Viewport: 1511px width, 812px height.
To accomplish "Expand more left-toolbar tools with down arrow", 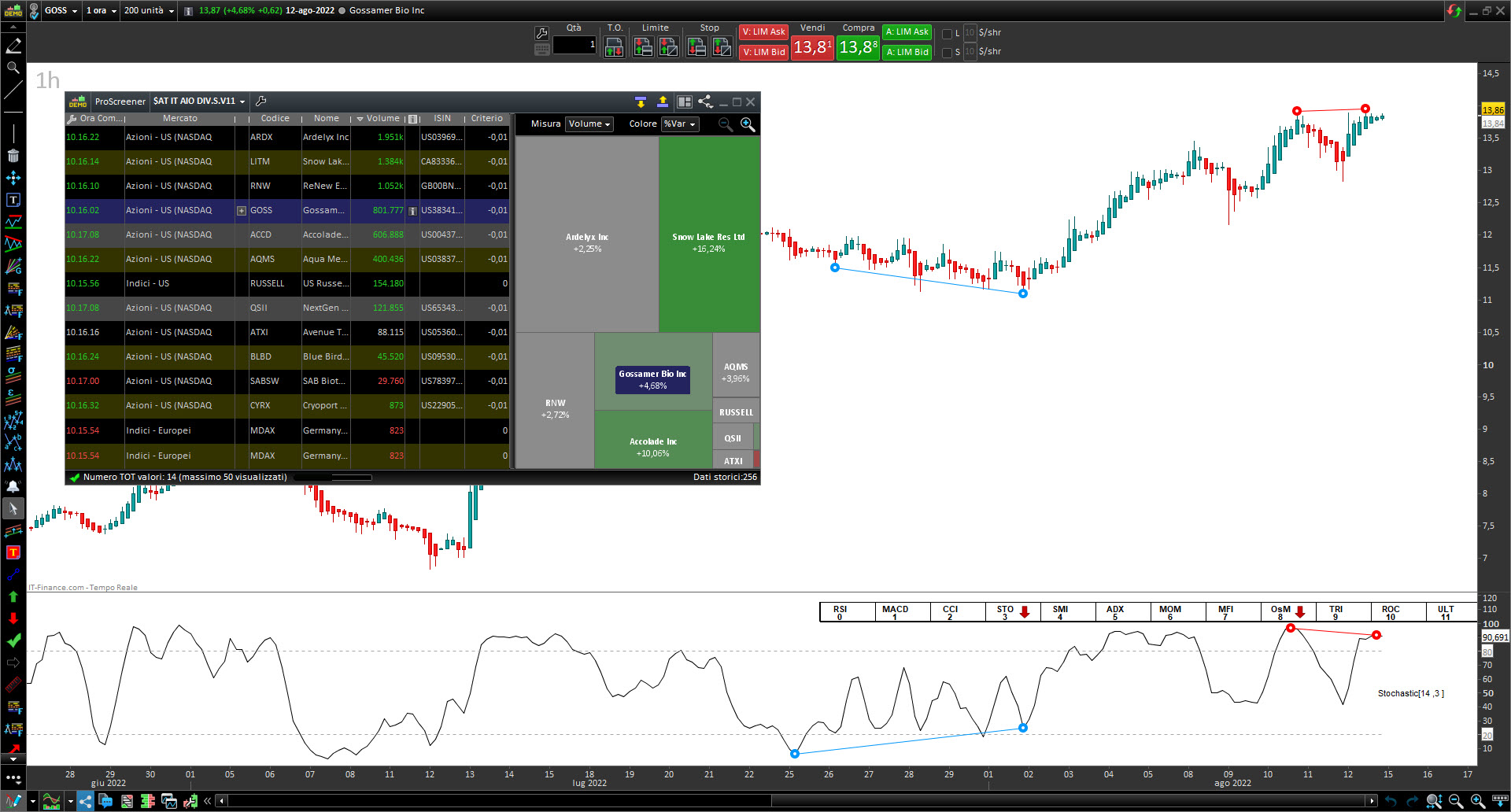I will tap(13, 759).
